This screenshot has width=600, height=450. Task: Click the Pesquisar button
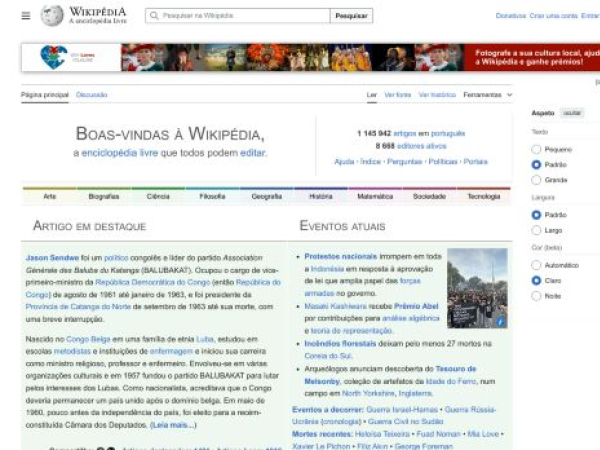(x=351, y=16)
